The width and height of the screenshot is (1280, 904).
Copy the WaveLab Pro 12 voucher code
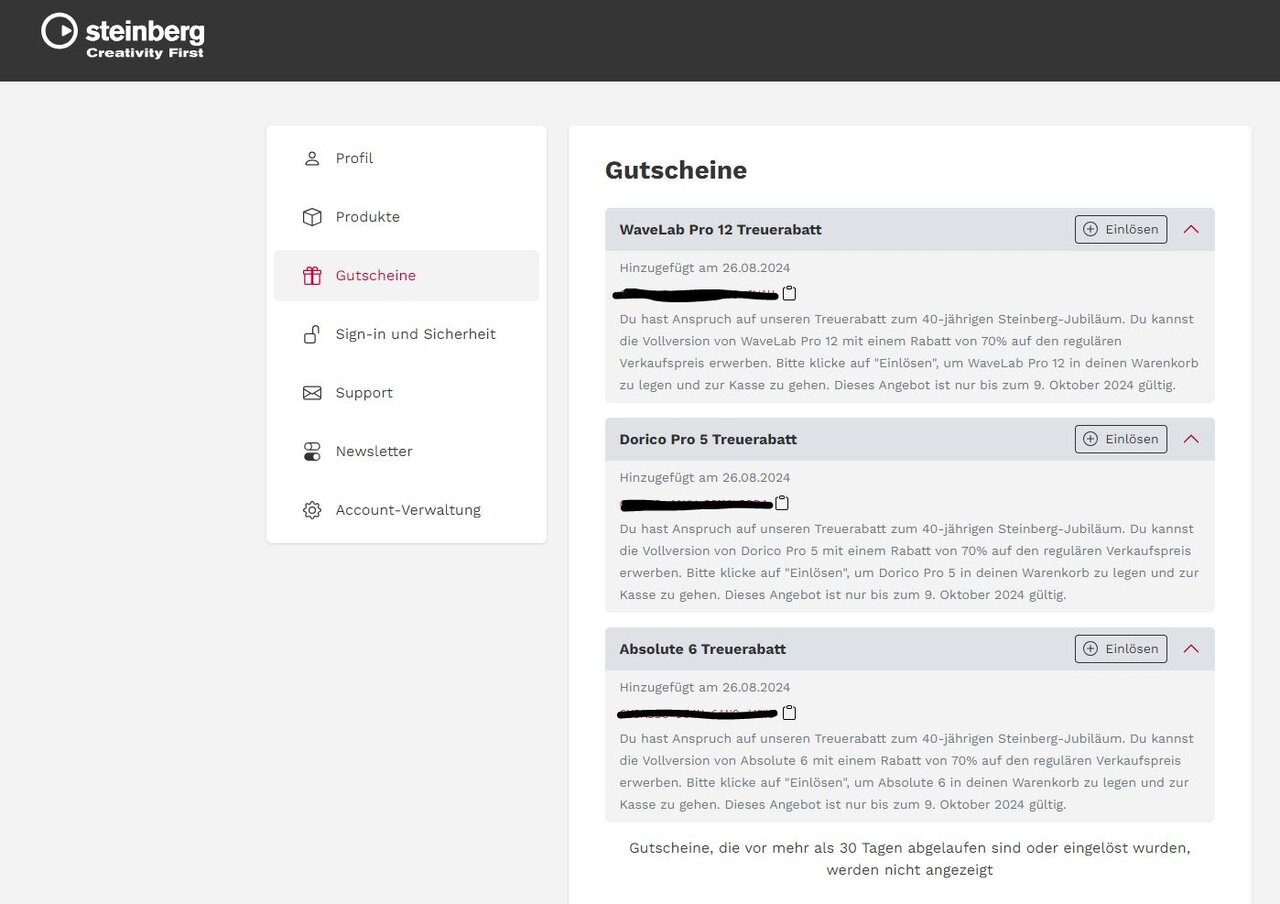tap(789, 293)
